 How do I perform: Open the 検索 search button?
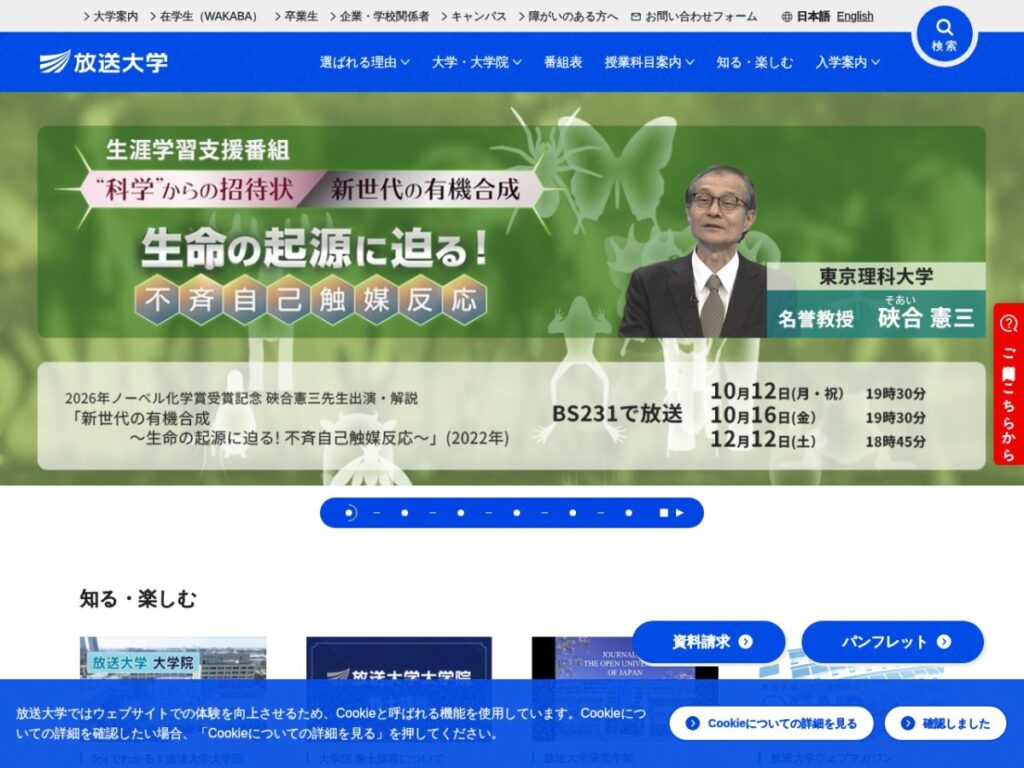(944, 35)
